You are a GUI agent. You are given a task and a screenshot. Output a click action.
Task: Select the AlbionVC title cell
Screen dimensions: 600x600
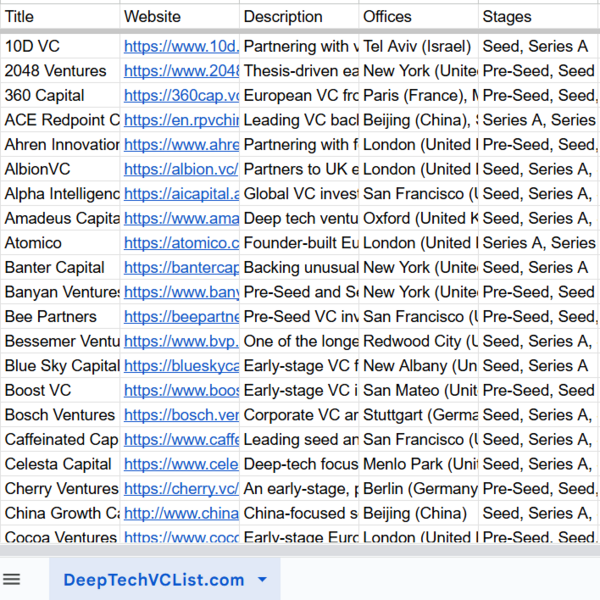(60, 169)
